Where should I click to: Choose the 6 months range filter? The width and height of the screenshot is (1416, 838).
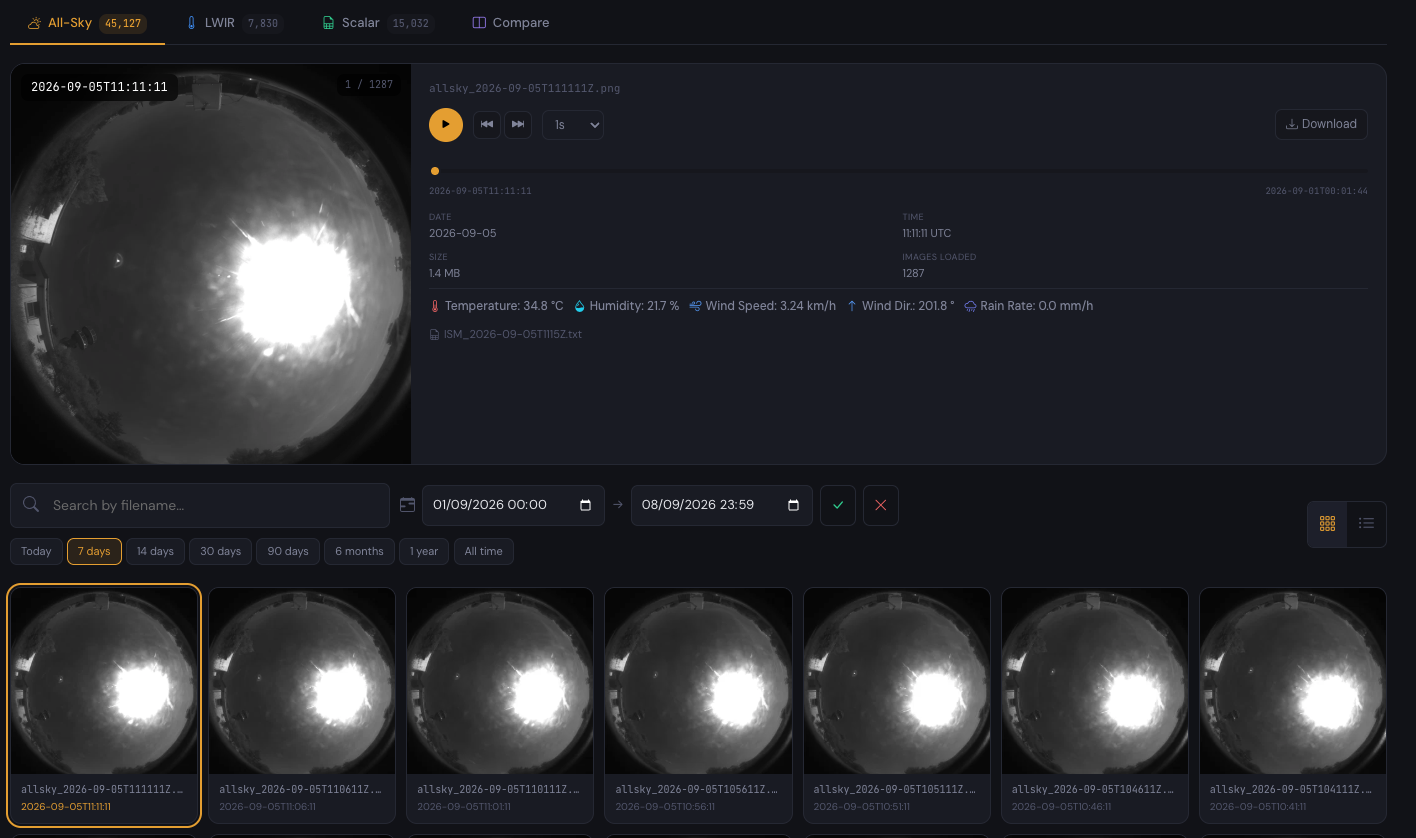(359, 551)
